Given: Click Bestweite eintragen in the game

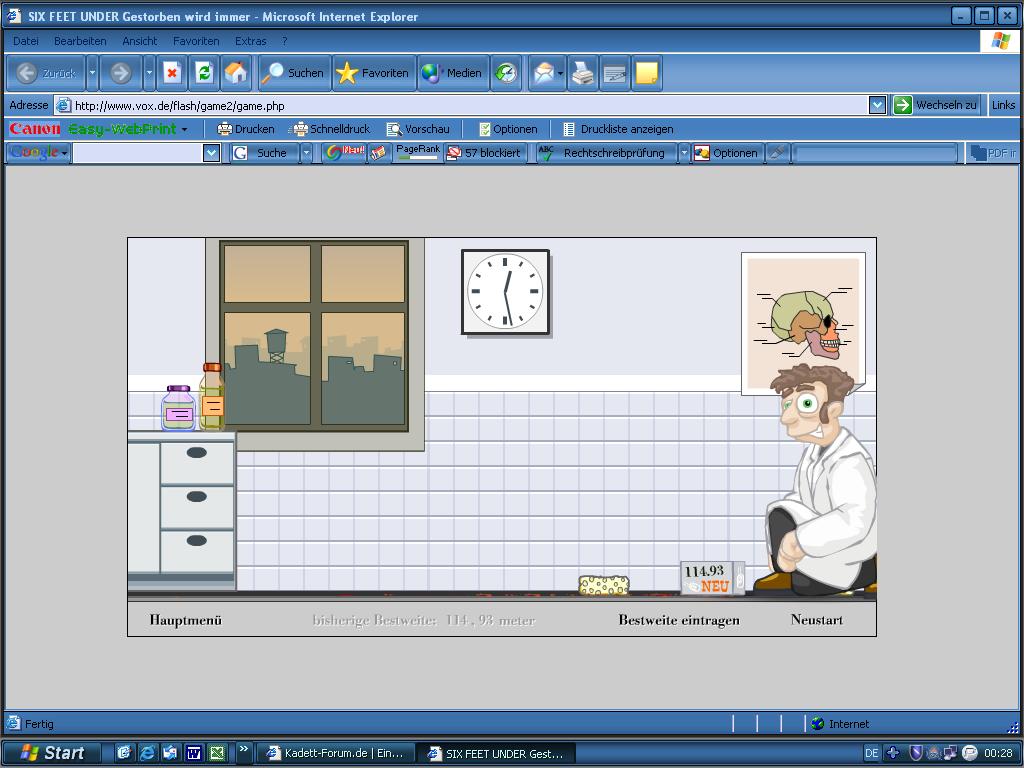Looking at the screenshot, I should (678, 620).
